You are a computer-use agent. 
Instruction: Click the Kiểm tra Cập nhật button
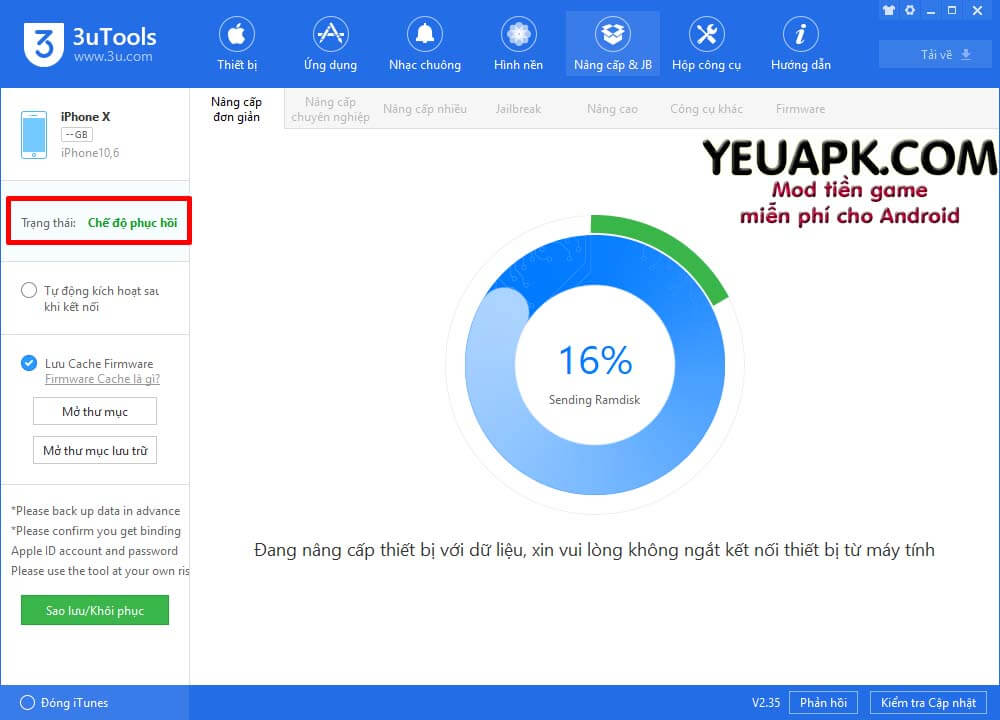[x=928, y=703]
